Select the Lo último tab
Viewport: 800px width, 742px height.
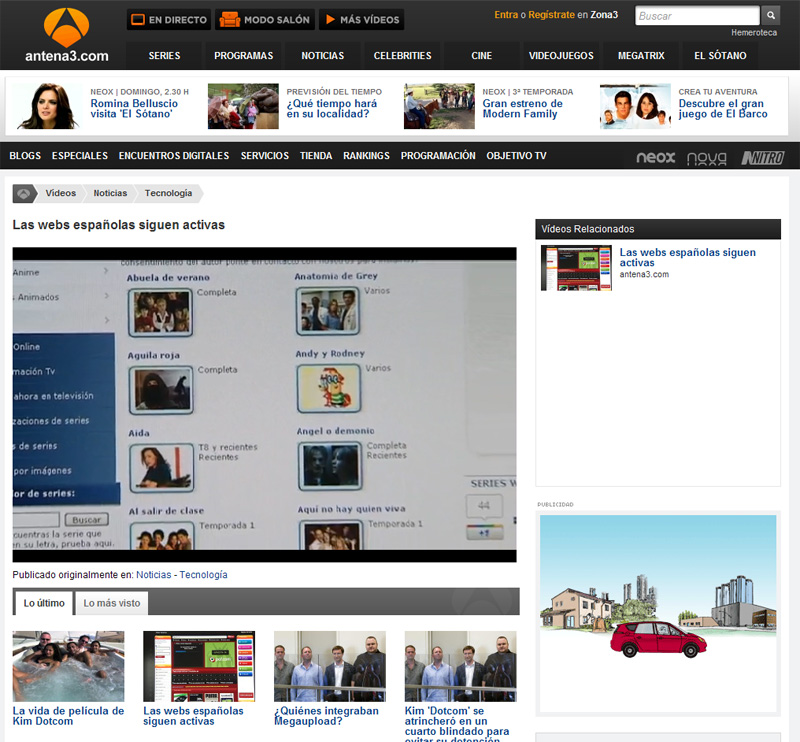pyautogui.click(x=44, y=603)
